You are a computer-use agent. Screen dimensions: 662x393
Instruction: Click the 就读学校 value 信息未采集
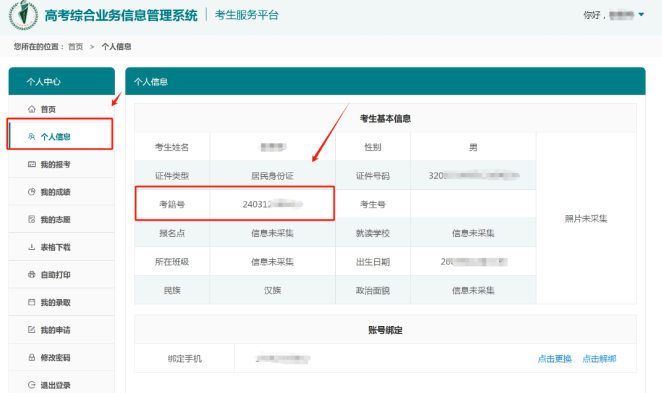(x=473, y=233)
